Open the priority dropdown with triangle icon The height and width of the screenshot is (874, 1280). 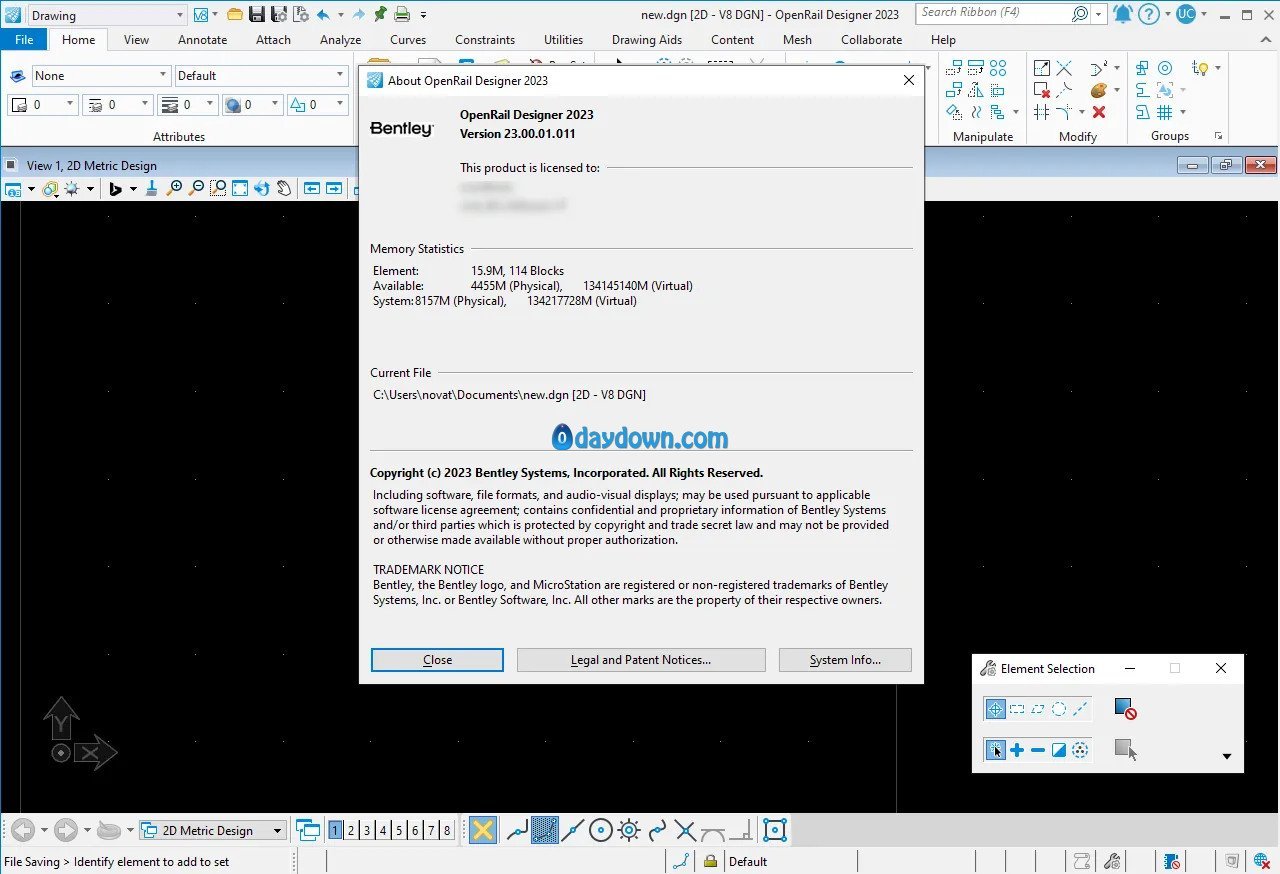[x=317, y=104]
